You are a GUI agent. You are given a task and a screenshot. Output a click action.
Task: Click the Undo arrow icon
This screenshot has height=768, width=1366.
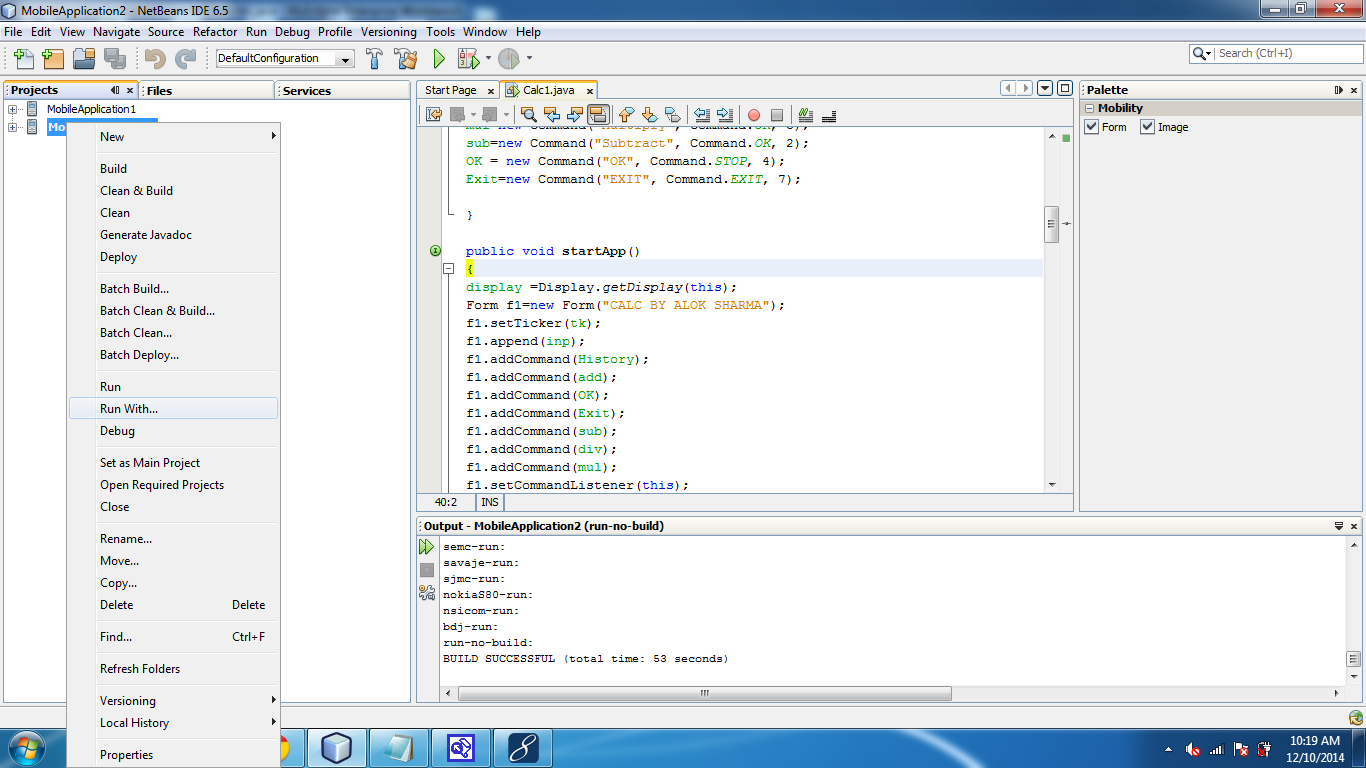tap(155, 59)
